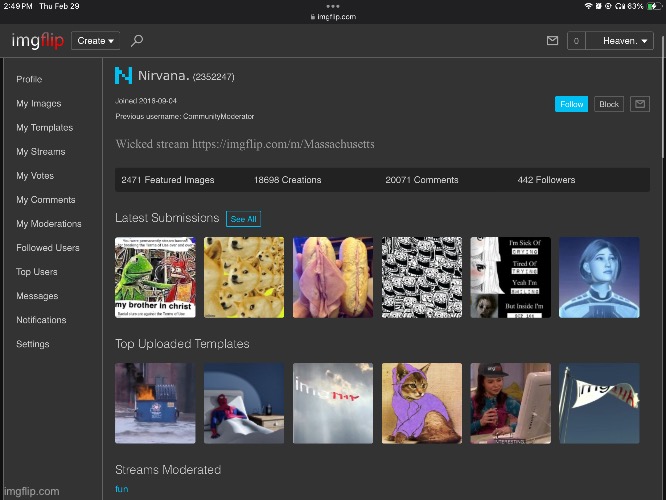This screenshot has width=666, height=500.
Task: Click the imgflip logo in header
Action: pyautogui.click(x=38, y=41)
